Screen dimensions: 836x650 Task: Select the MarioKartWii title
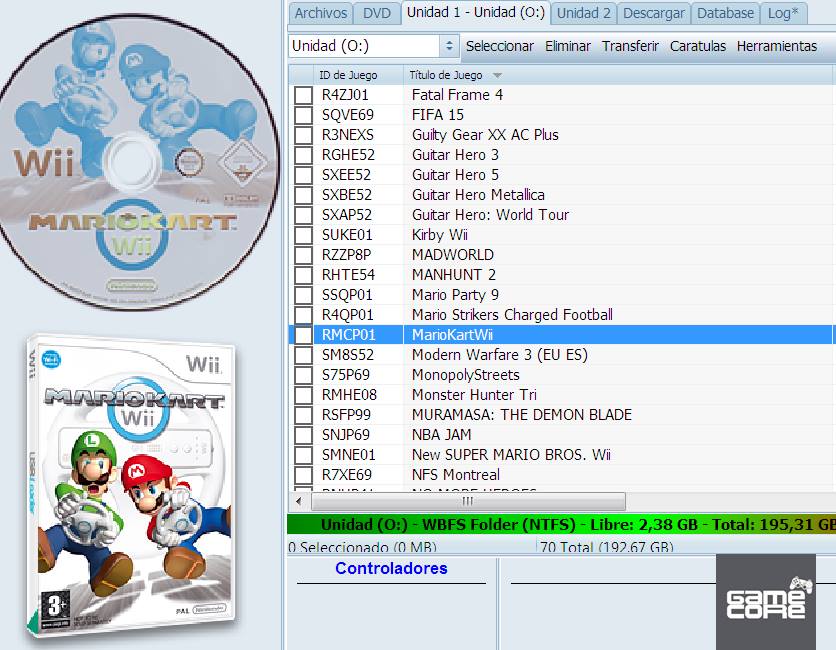[x=452, y=335]
